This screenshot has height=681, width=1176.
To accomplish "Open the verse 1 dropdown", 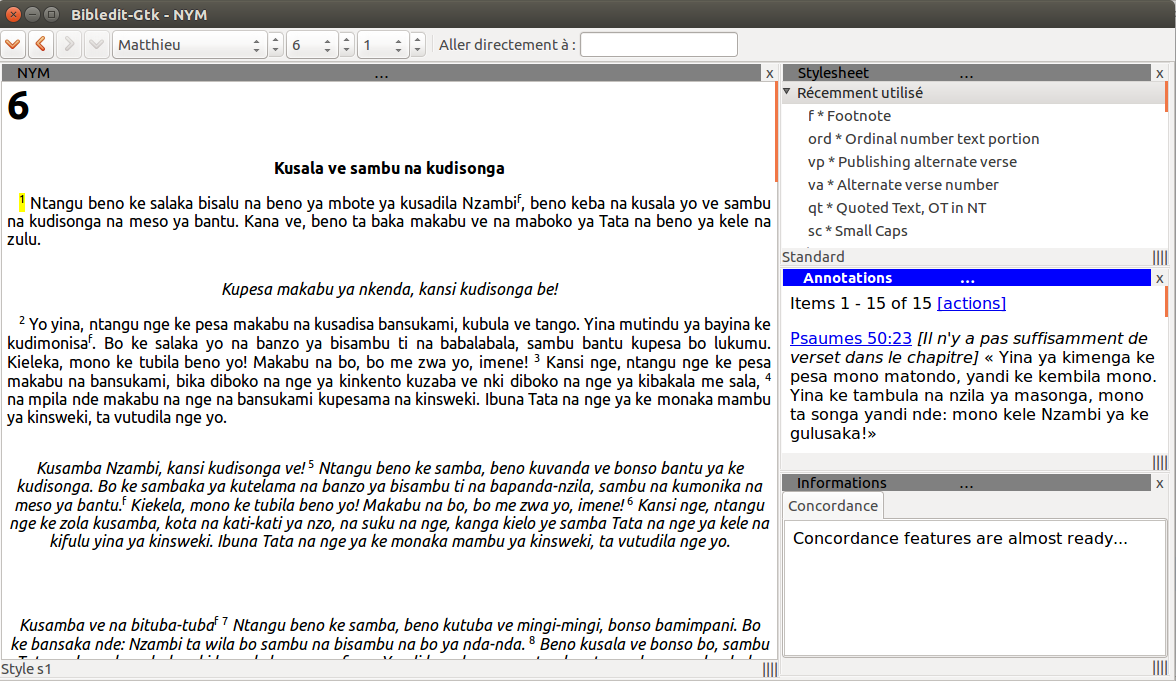I will point(383,45).
